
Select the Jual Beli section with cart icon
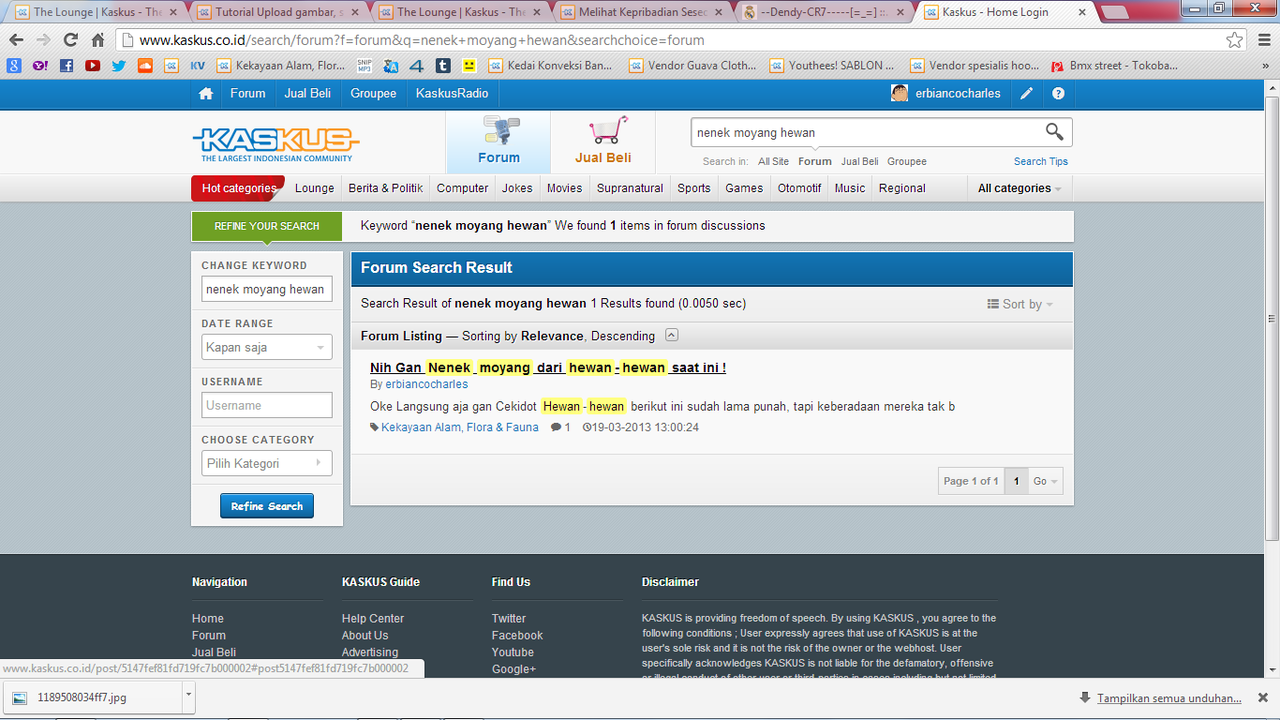[603, 142]
